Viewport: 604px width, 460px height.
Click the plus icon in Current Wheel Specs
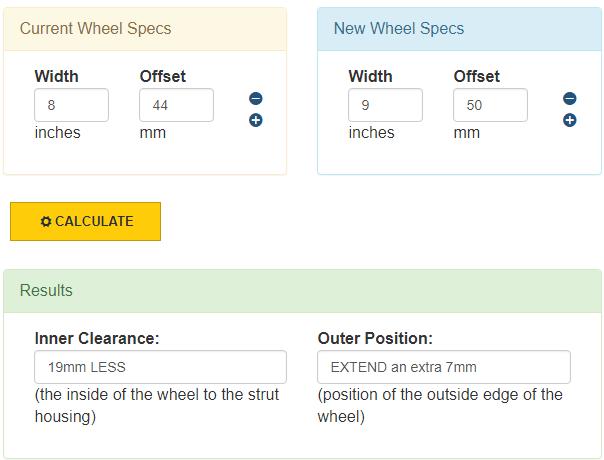tap(256, 120)
